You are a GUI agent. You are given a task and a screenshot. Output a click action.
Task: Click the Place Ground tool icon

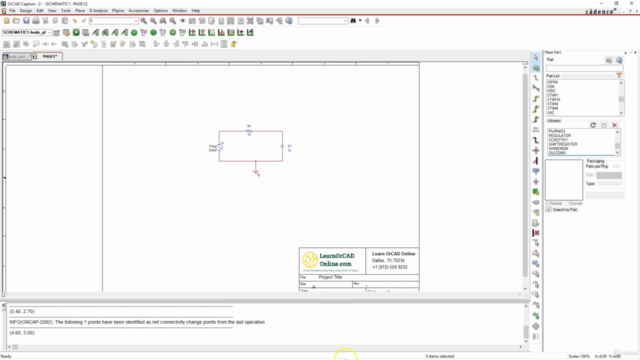click(x=536, y=182)
